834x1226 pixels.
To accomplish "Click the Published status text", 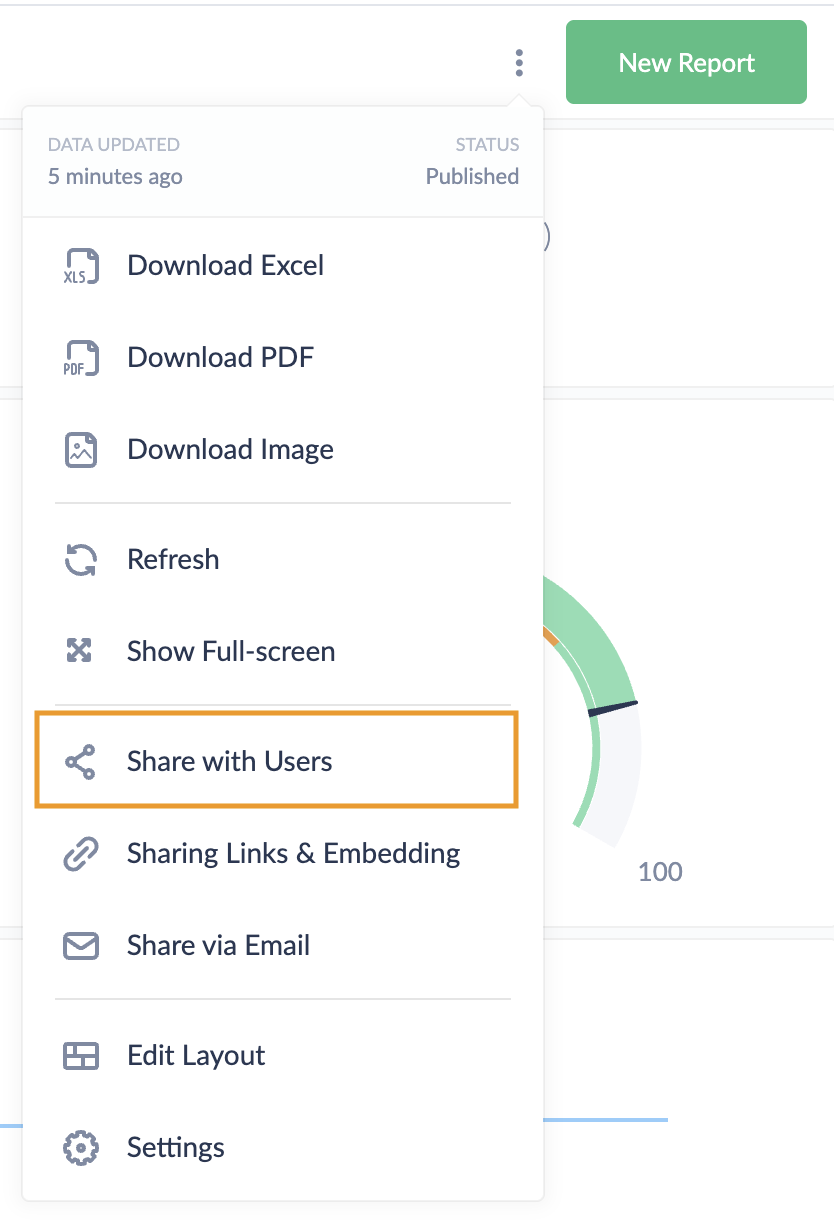I will coord(472,177).
